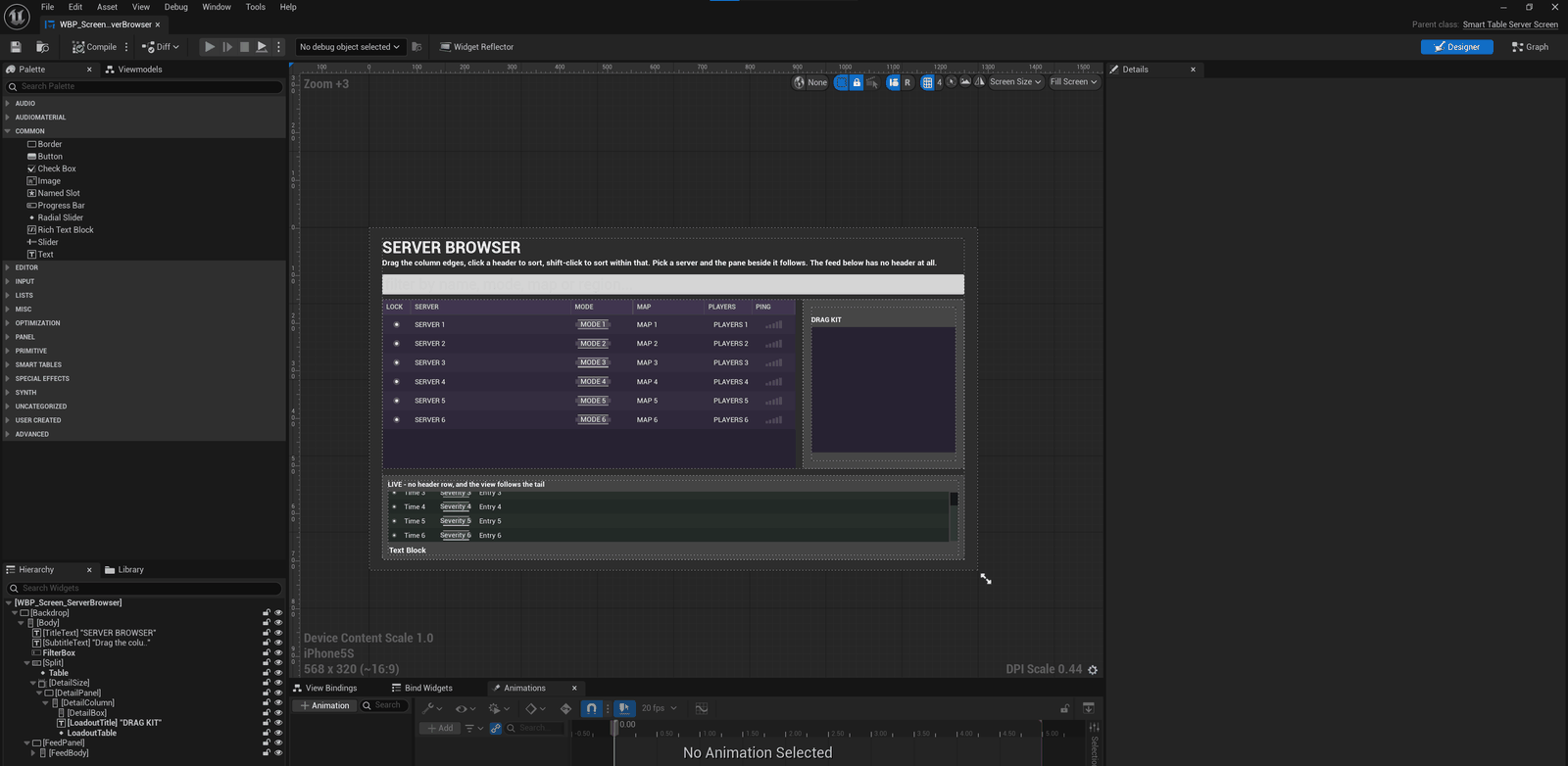The image size is (1568, 766).
Task: Open the Fill Screen dropdown
Action: coord(1074,82)
